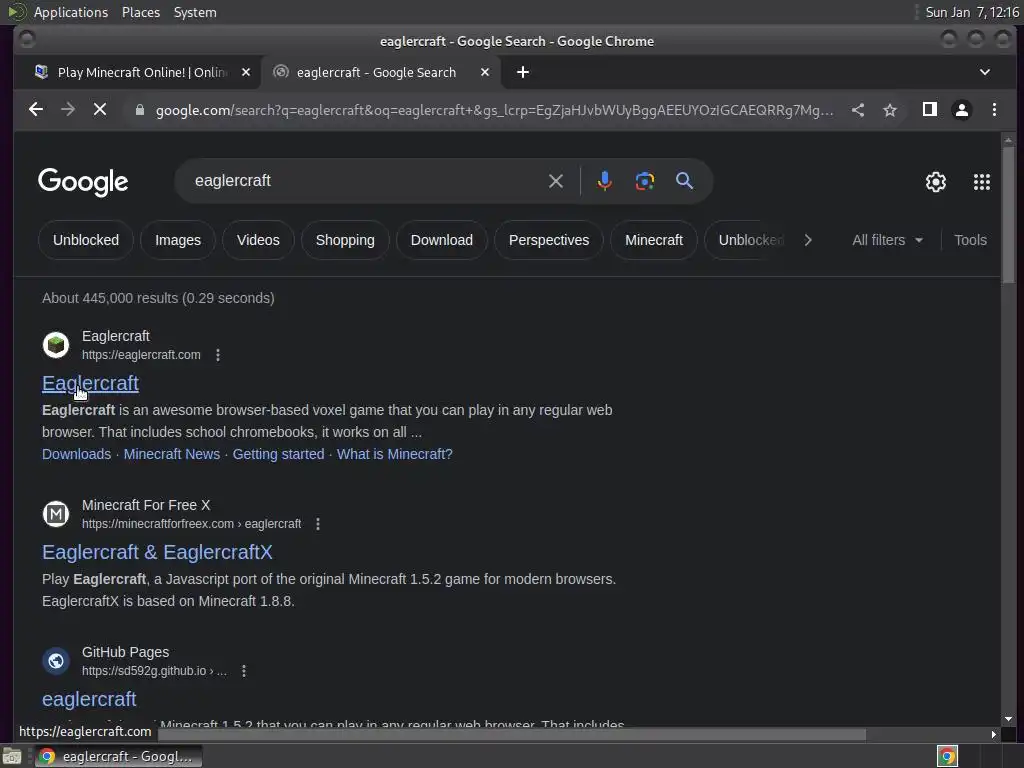Click the Google logo
Screen dimensions: 1024x768
[83, 182]
